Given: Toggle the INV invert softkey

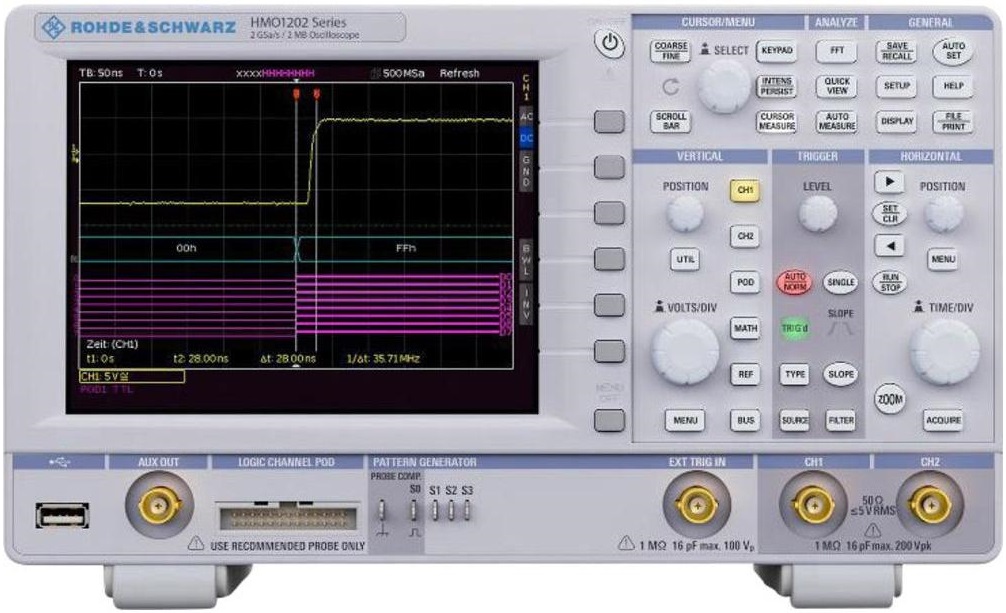Looking at the screenshot, I should pos(526,305).
